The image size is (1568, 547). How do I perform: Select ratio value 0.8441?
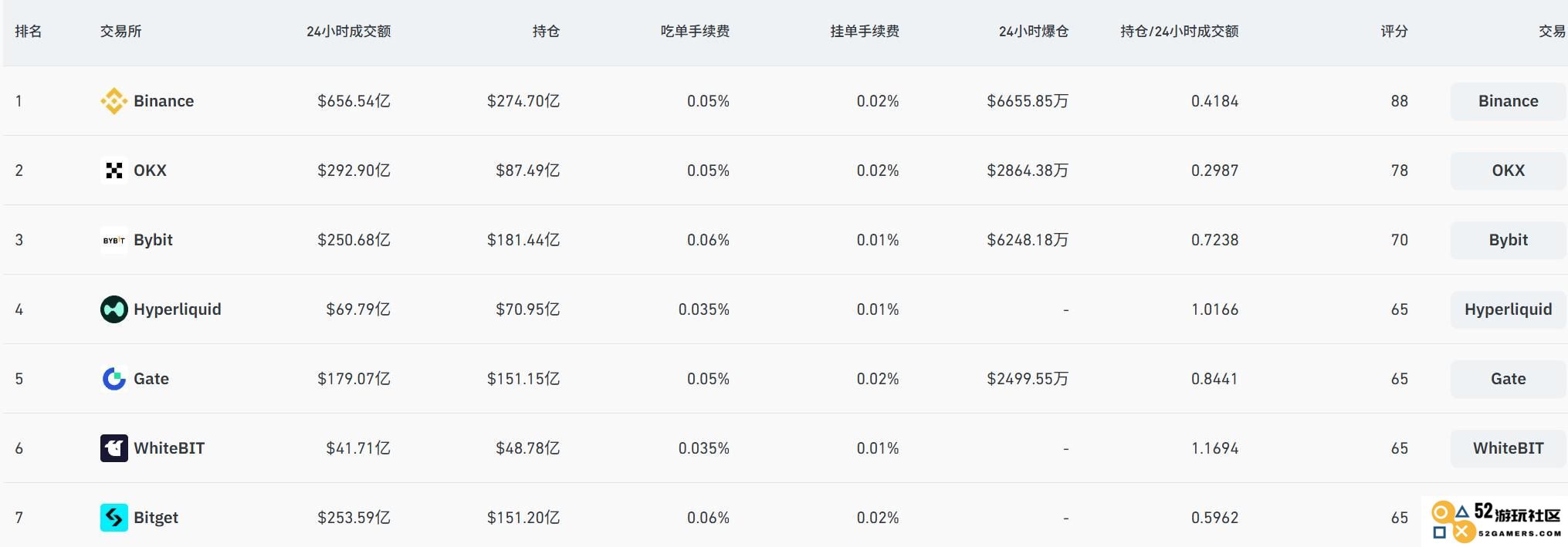click(x=1214, y=379)
